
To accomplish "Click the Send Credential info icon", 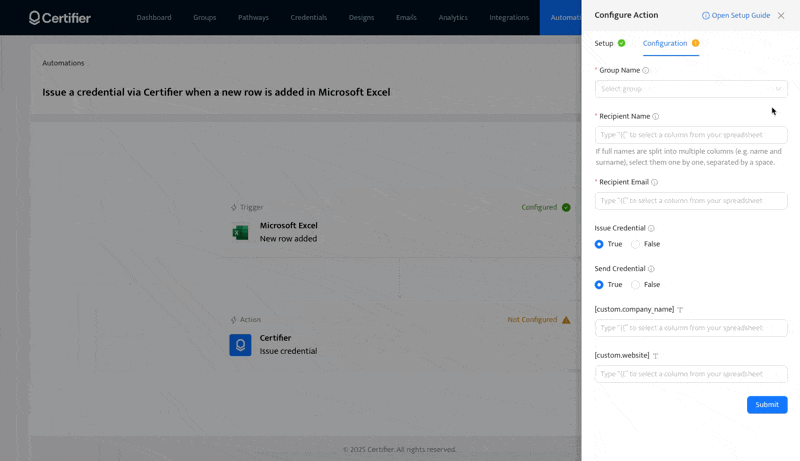I will 651,269.
